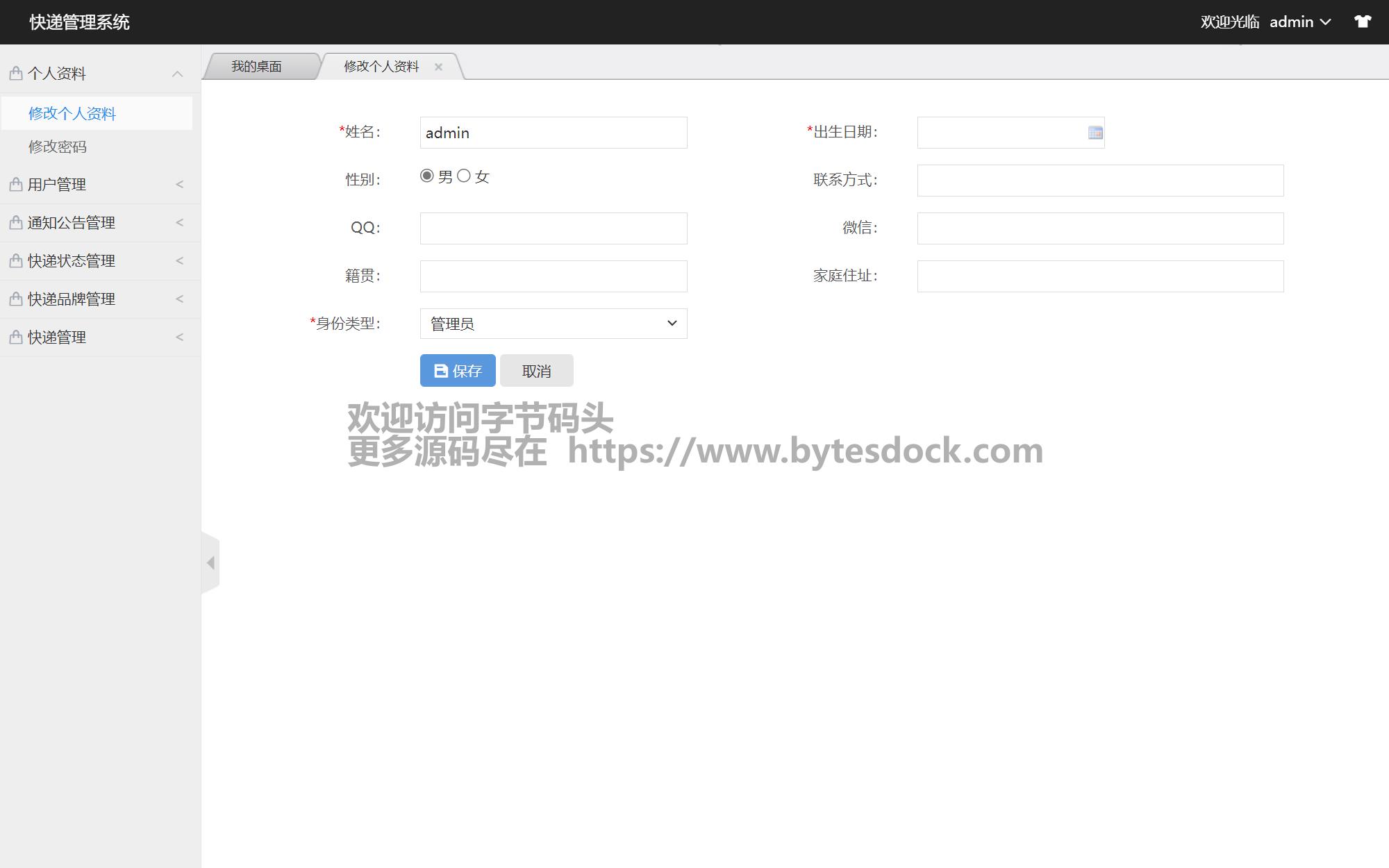Click the lock icon beside 快递品牌管理
1389x868 pixels.
16,299
